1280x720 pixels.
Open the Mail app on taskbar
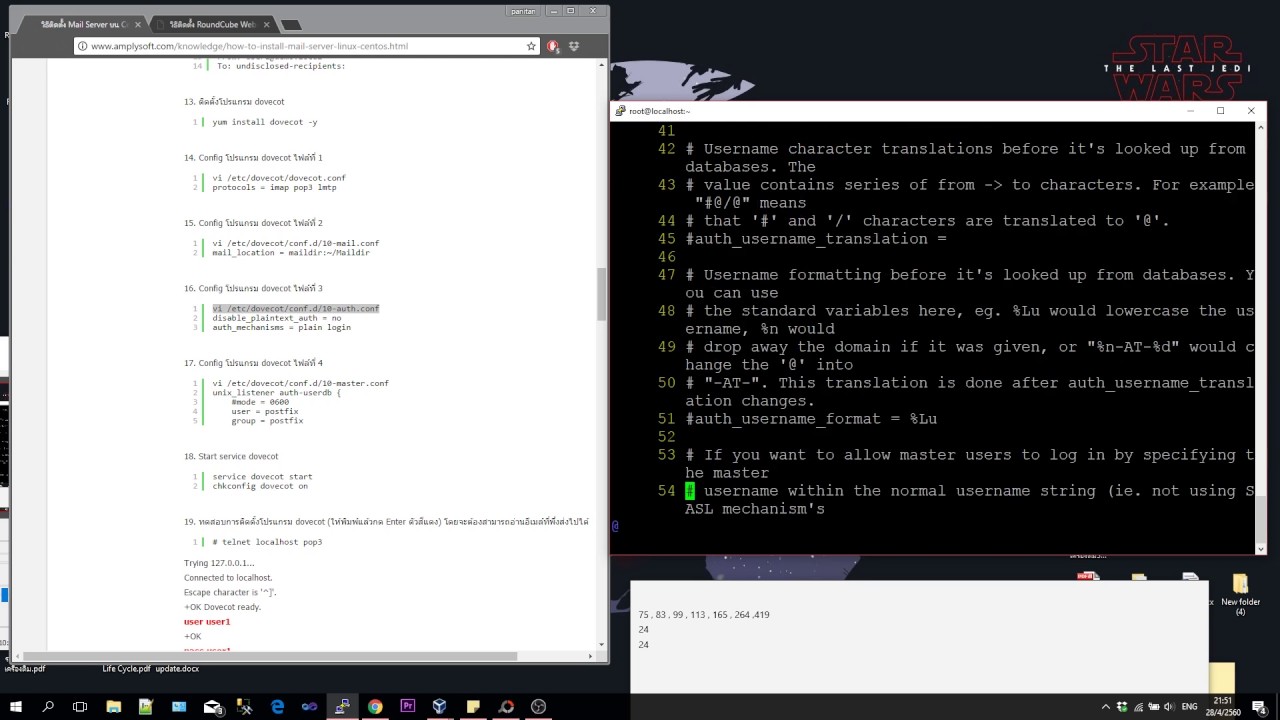[211, 707]
